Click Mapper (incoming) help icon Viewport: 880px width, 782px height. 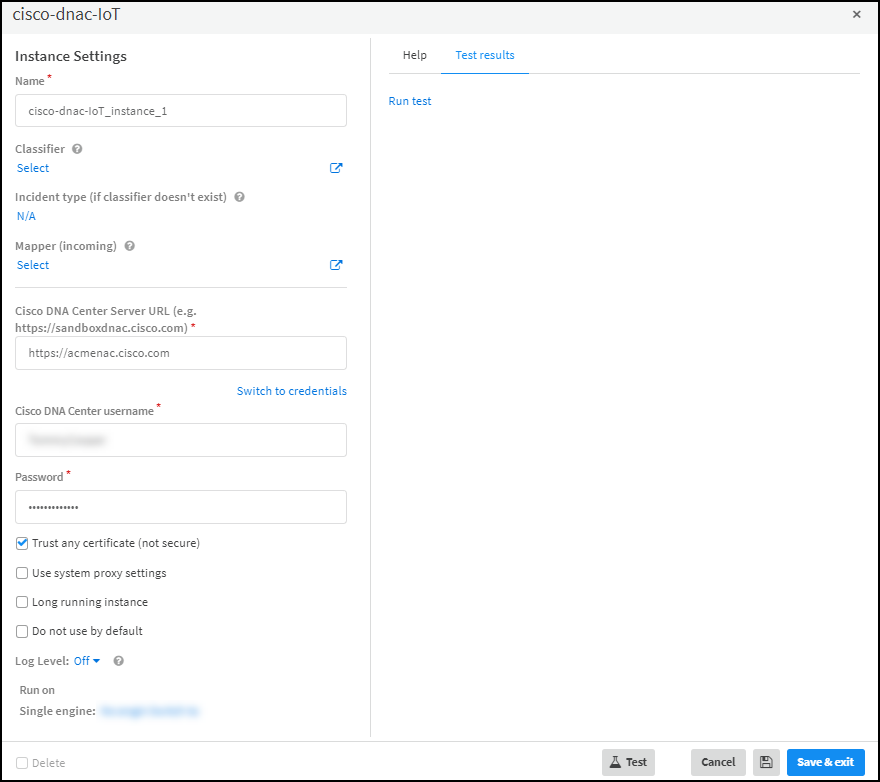pos(129,246)
